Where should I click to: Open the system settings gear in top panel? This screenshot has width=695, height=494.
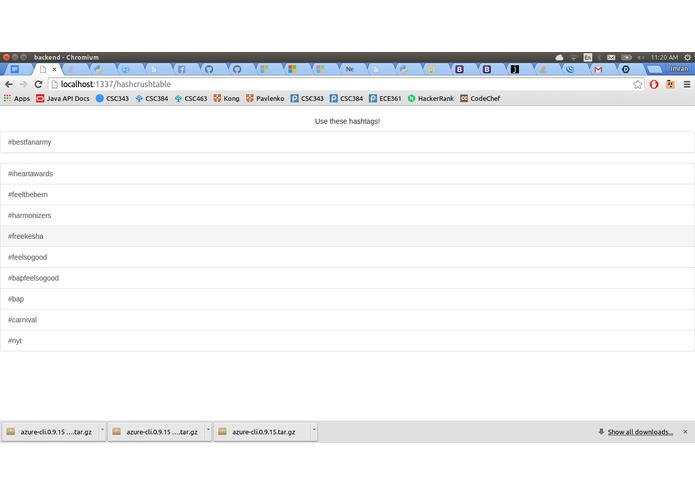click(x=687, y=57)
